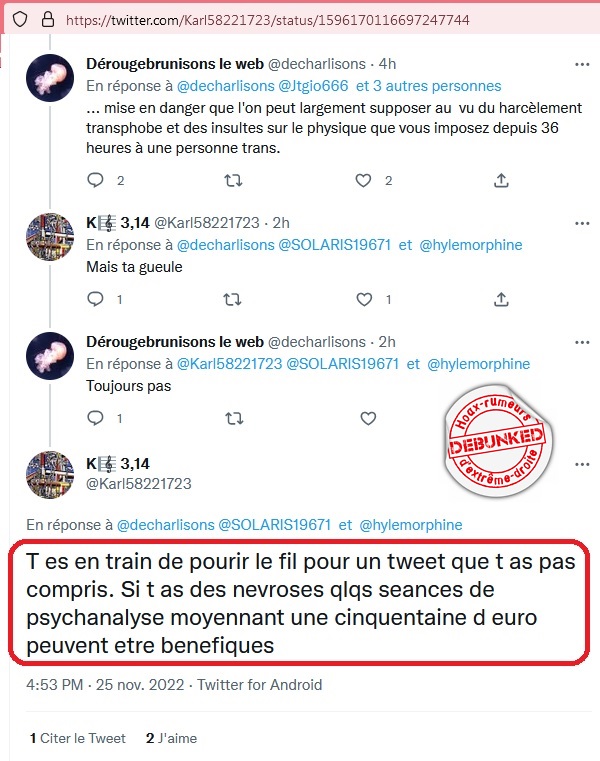Reply to the 'Toujours pas' tweet
600x761 pixels.
point(96,418)
